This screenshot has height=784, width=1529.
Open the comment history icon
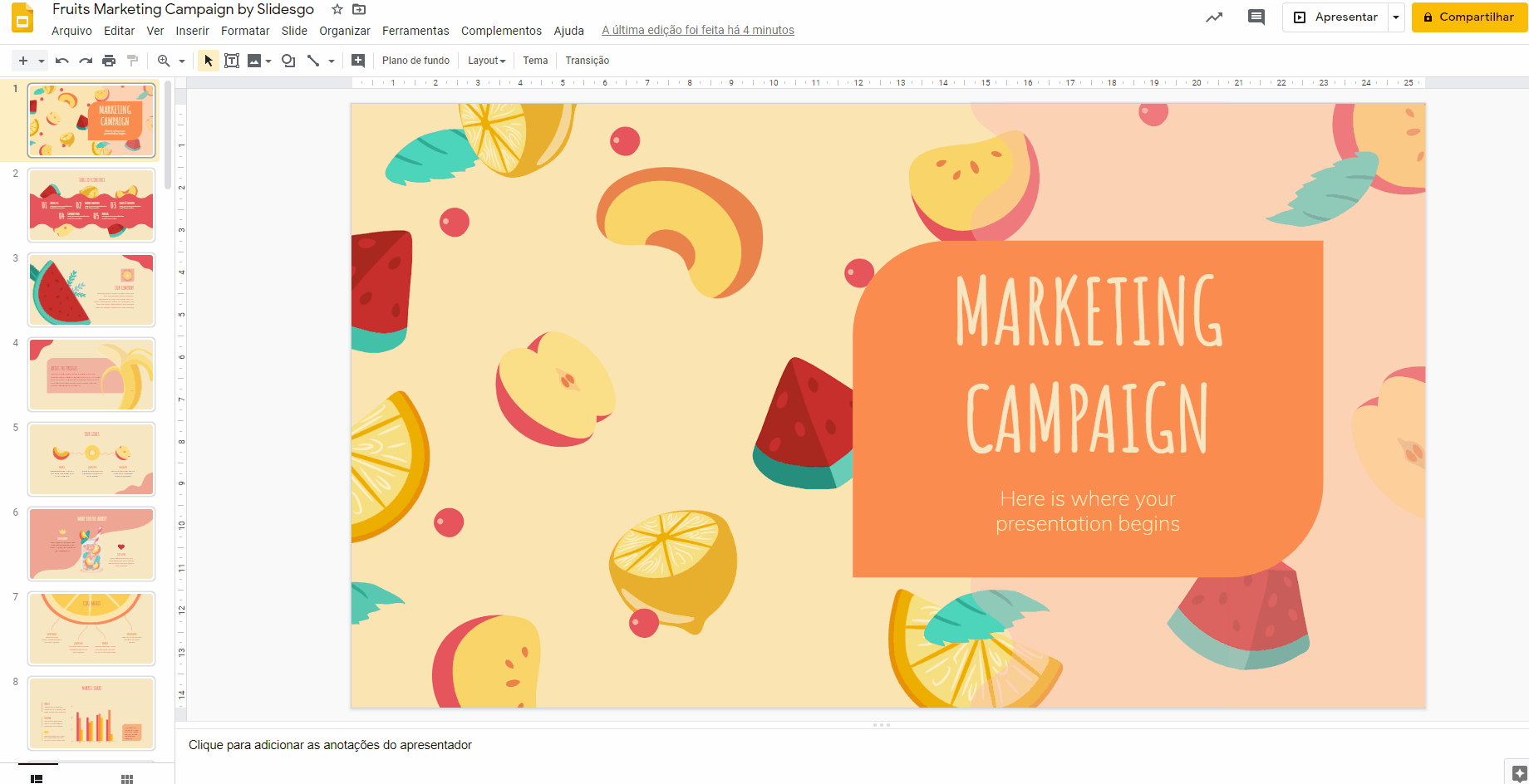[x=1256, y=17]
